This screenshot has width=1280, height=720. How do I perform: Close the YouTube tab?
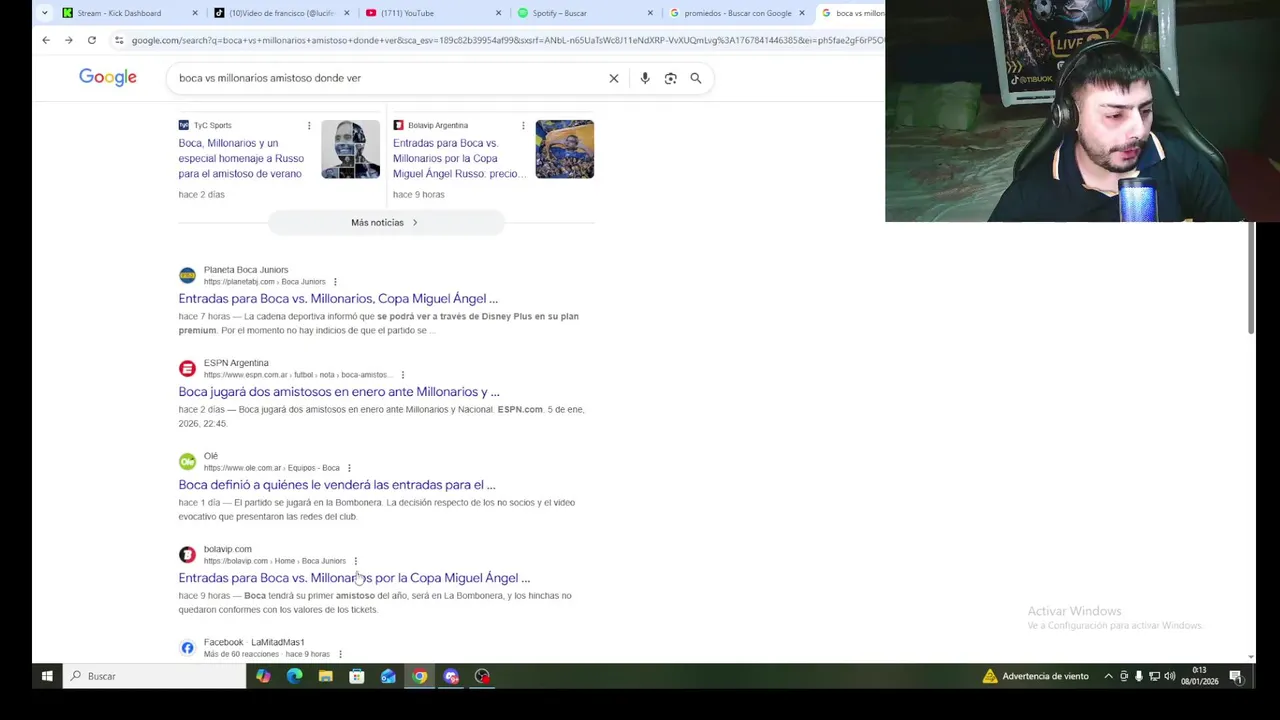tap(498, 13)
